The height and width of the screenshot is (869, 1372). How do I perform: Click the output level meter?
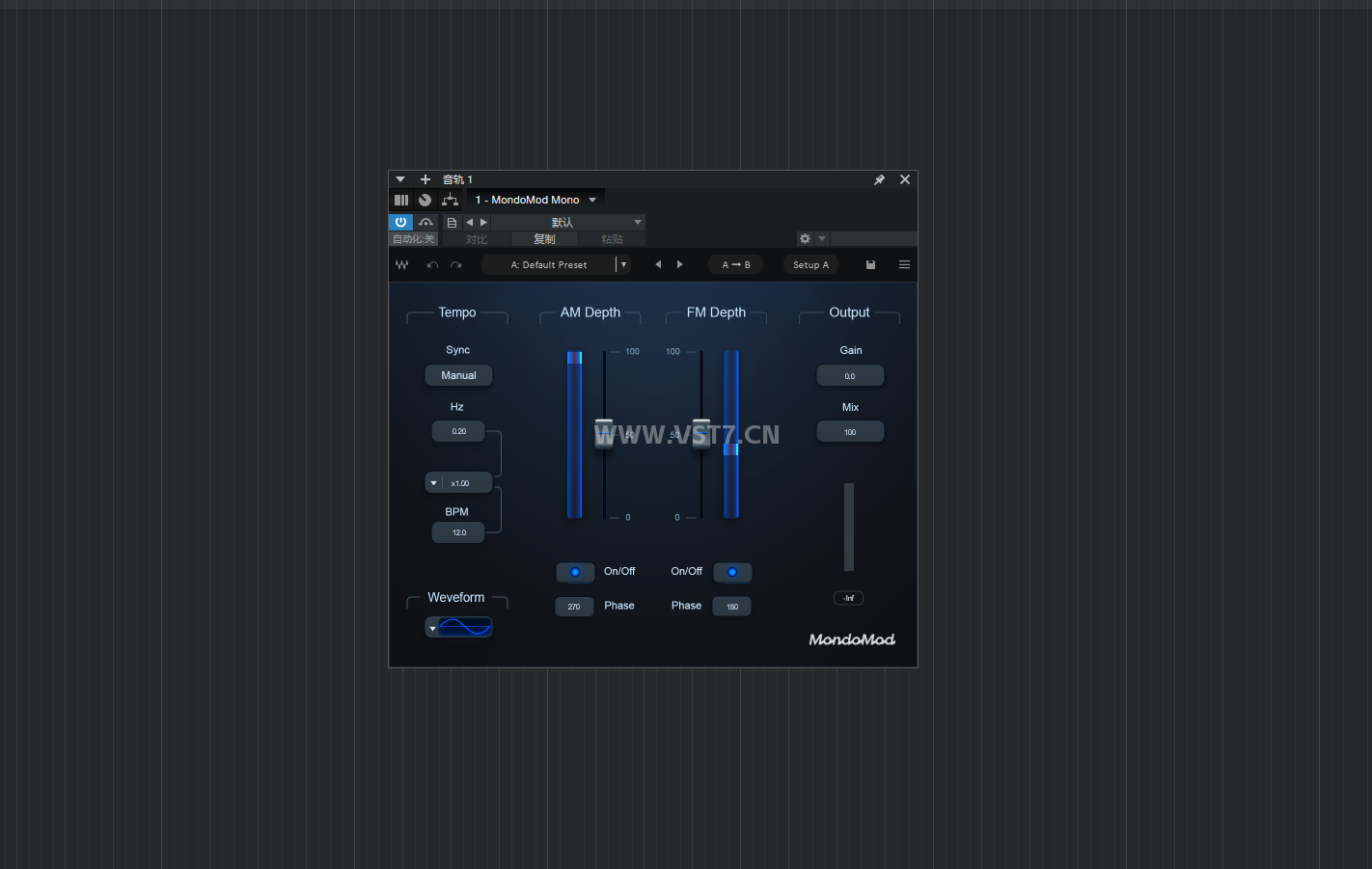(x=849, y=527)
